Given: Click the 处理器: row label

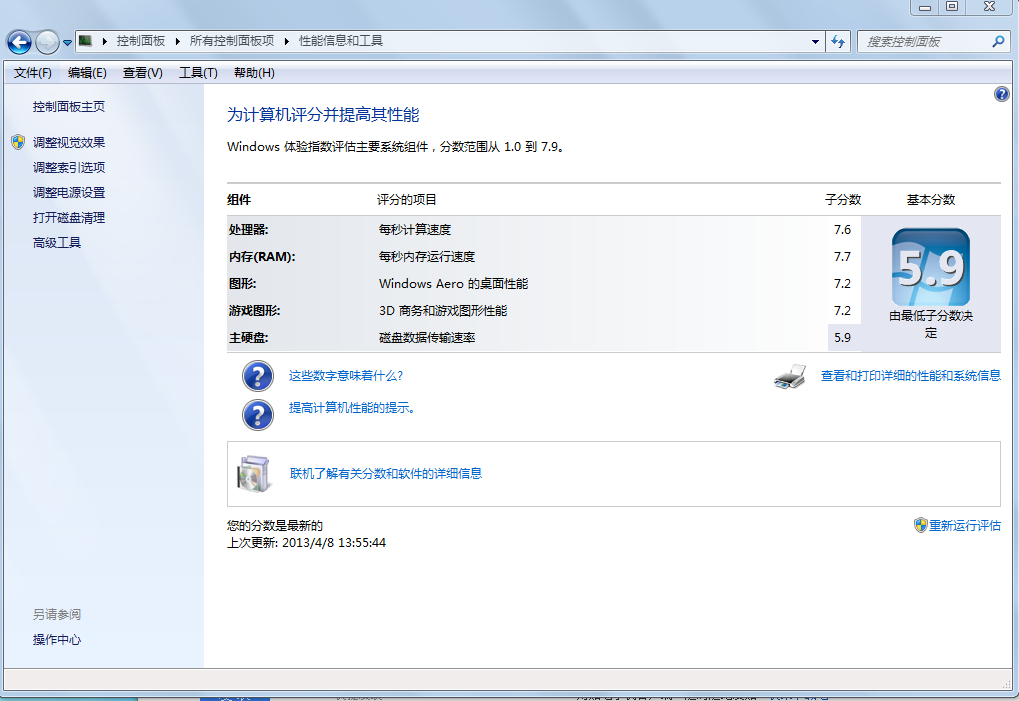Looking at the screenshot, I should 248,229.
